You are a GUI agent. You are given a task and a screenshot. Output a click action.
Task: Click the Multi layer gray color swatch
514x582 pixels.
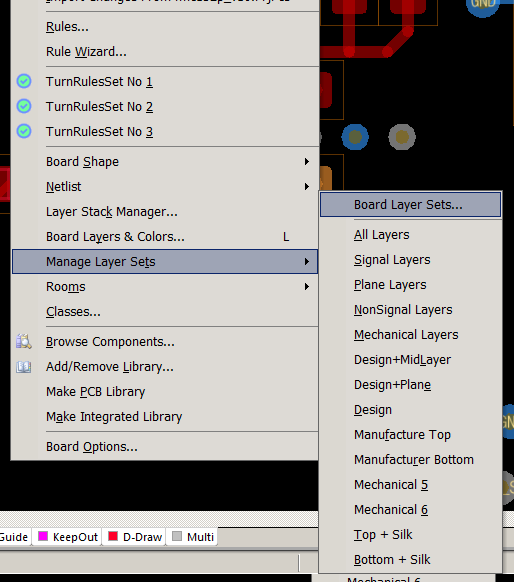tap(177, 536)
